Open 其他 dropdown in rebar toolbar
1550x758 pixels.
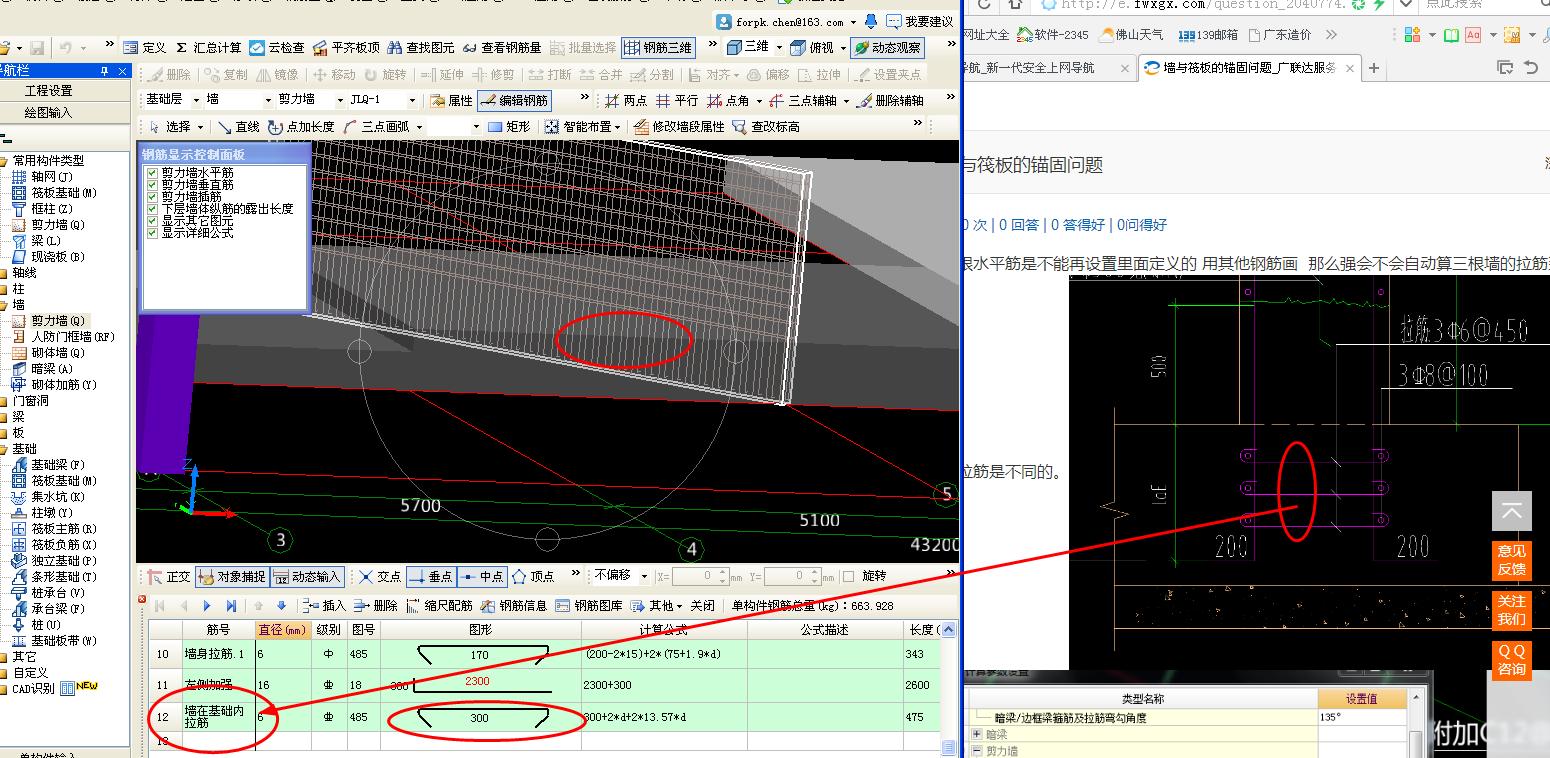[658, 606]
